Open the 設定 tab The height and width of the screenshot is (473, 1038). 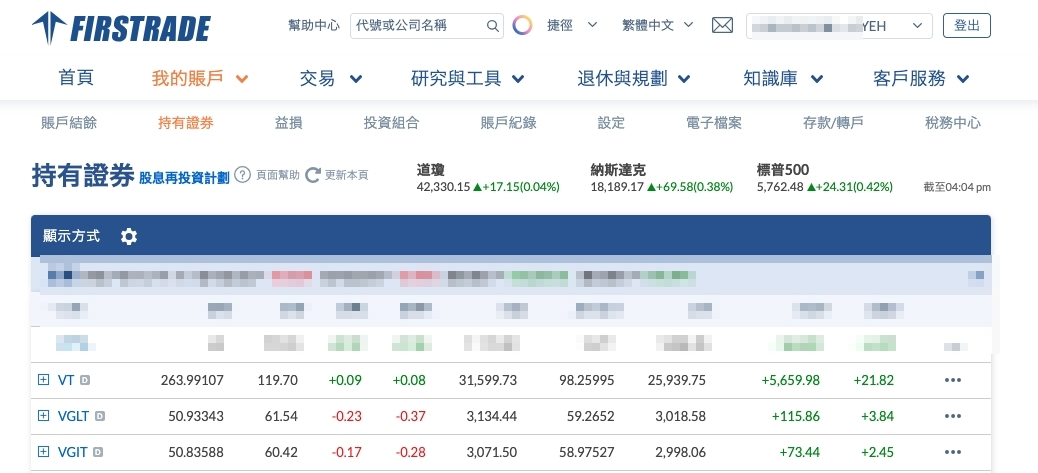point(611,123)
